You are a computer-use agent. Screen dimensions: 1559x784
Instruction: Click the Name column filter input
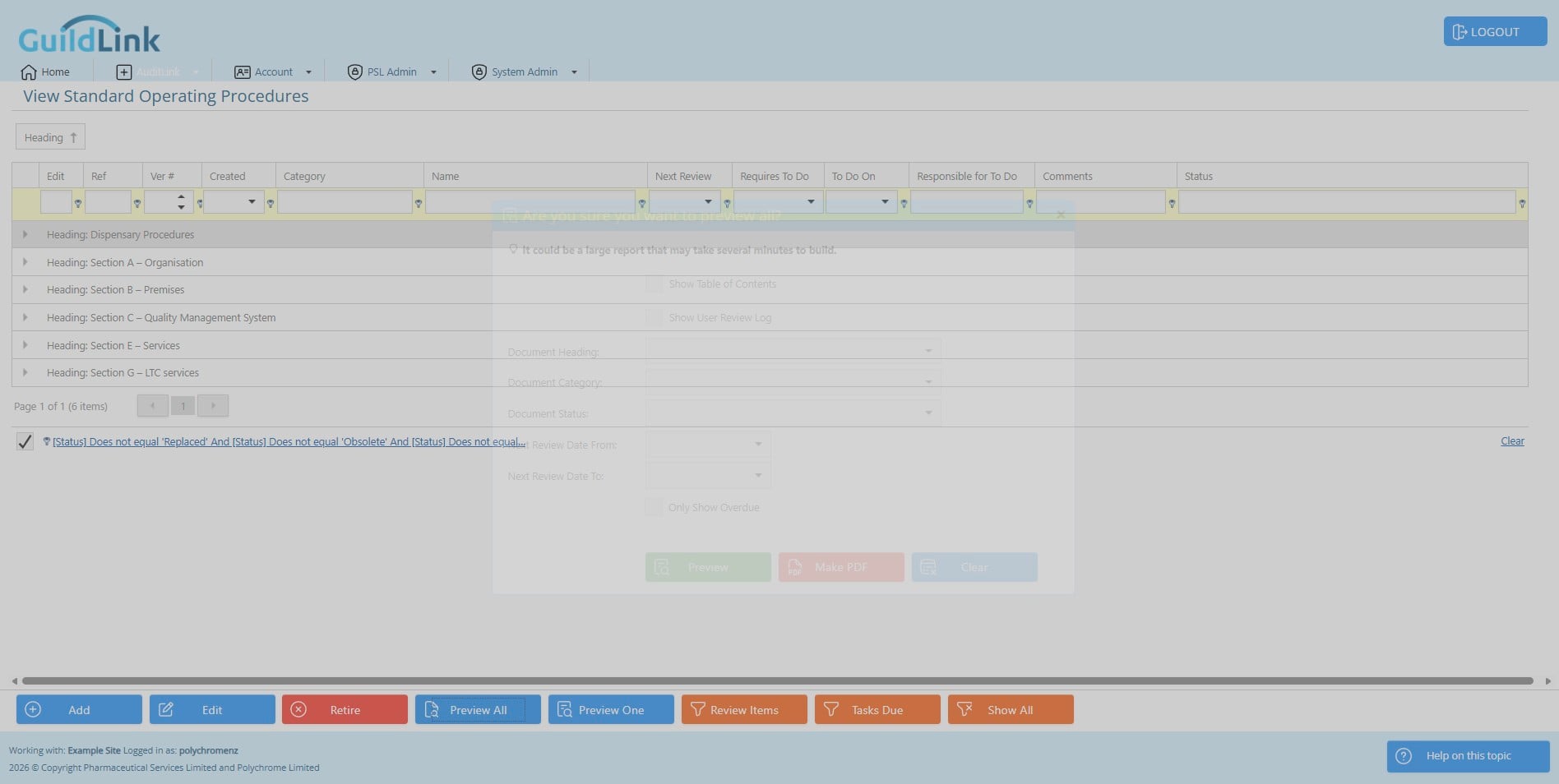pos(530,202)
